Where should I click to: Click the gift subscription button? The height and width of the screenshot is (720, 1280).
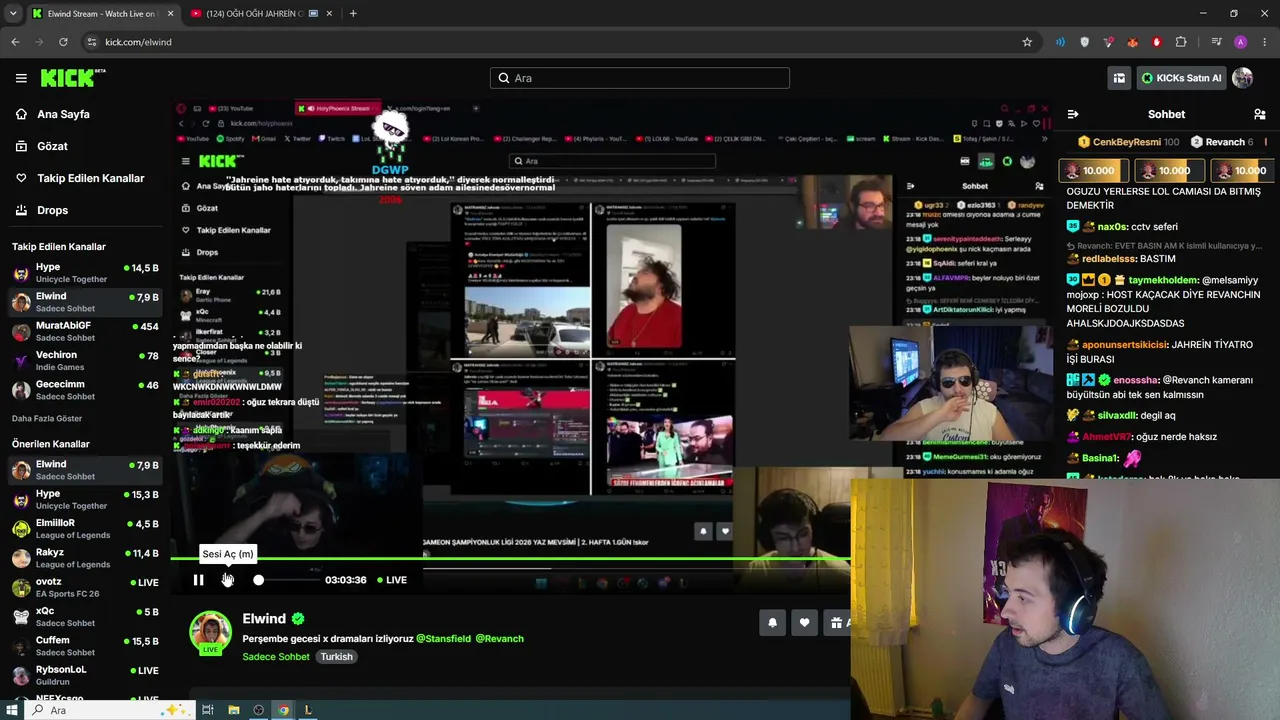click(837, 623)
